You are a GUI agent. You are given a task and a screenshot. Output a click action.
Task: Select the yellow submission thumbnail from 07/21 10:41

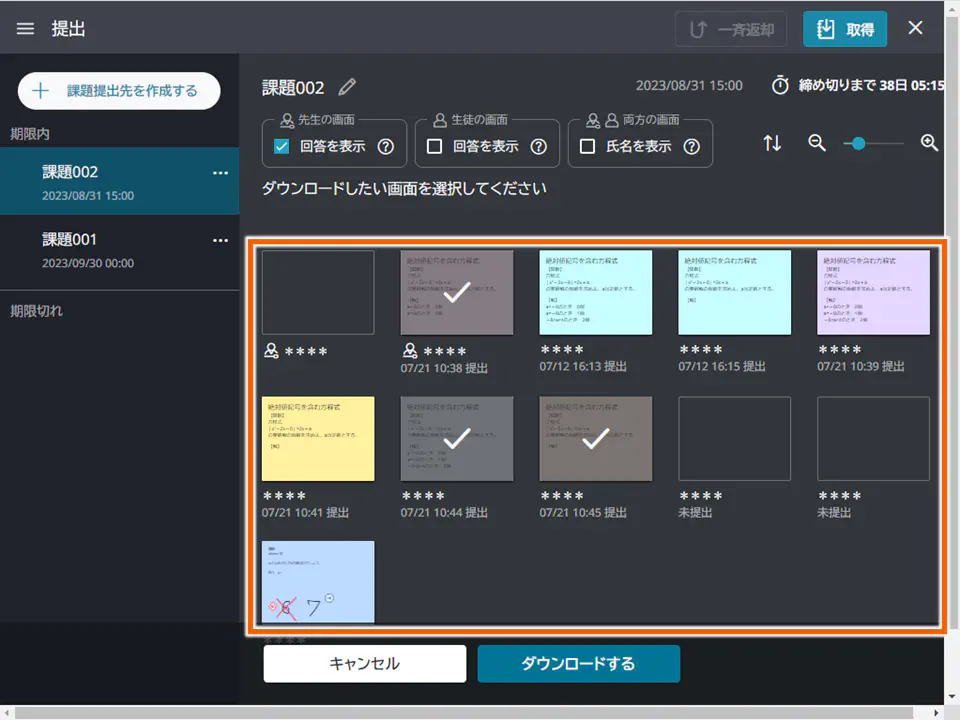(x=318, y=438)
